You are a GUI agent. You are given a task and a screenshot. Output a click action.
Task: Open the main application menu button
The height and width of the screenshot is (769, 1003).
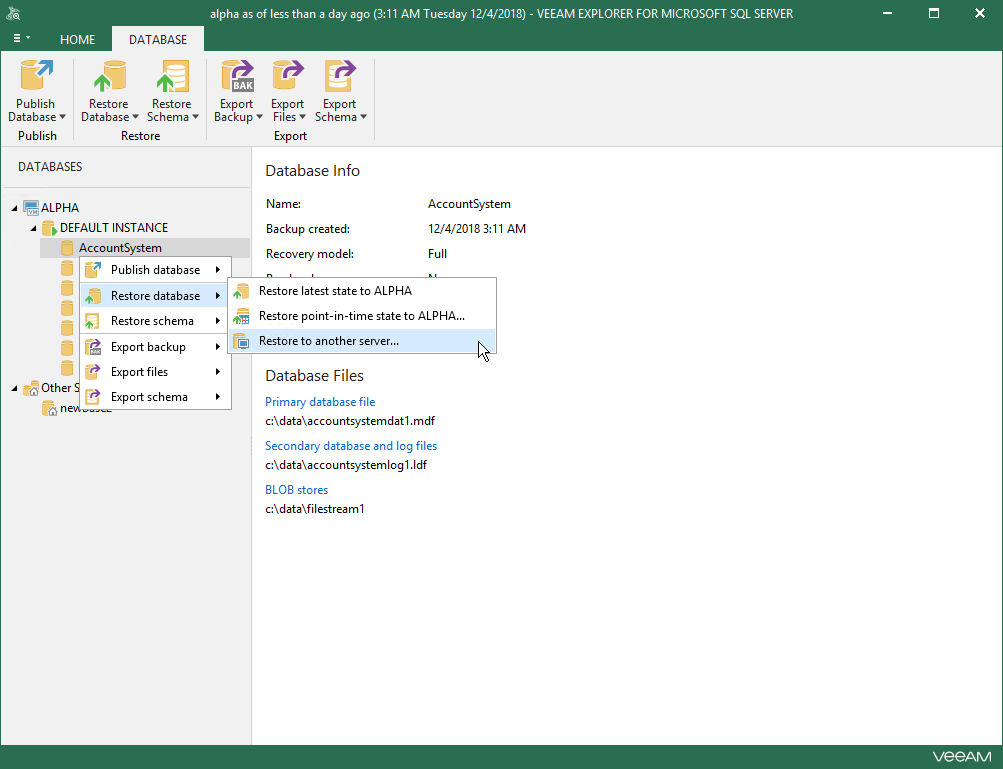coord(21,38)
